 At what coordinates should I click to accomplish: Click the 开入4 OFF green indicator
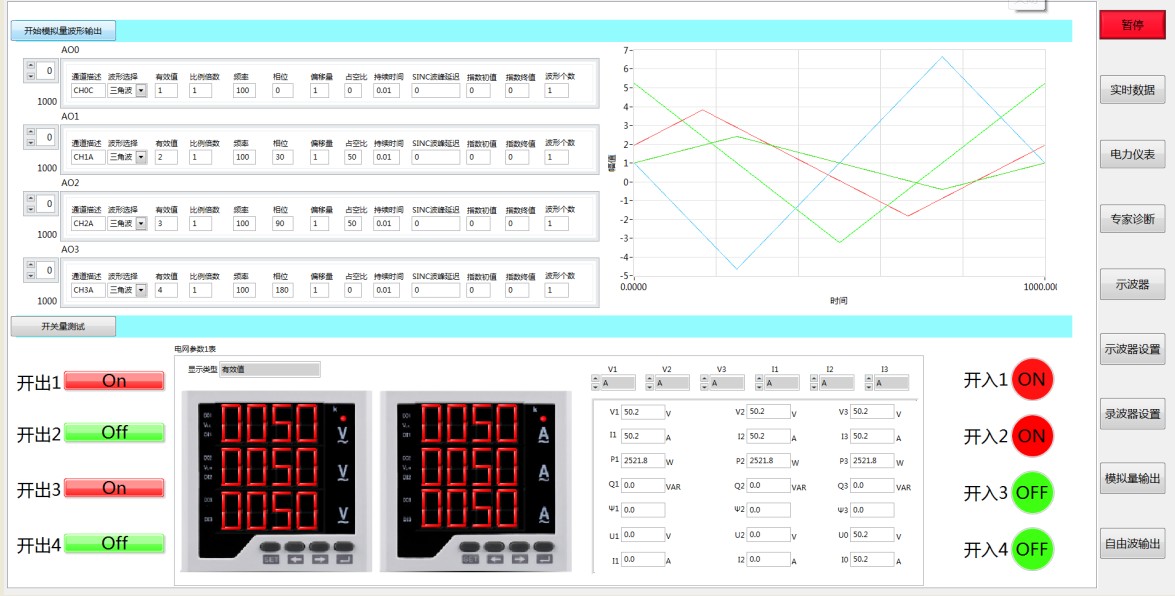(x=1032, y=550)
